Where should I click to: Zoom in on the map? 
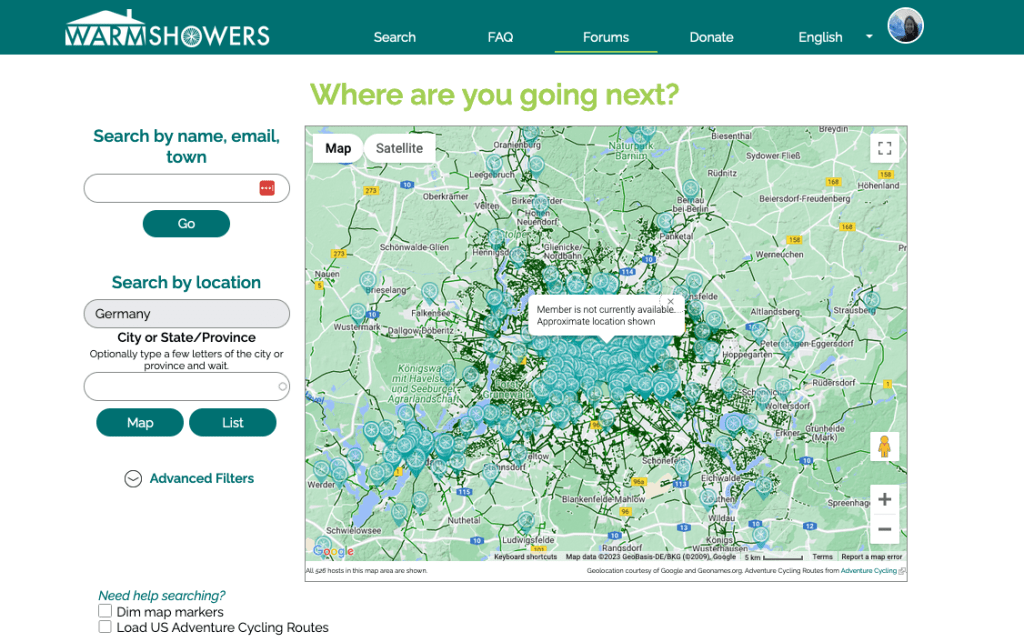click(884, 499)
